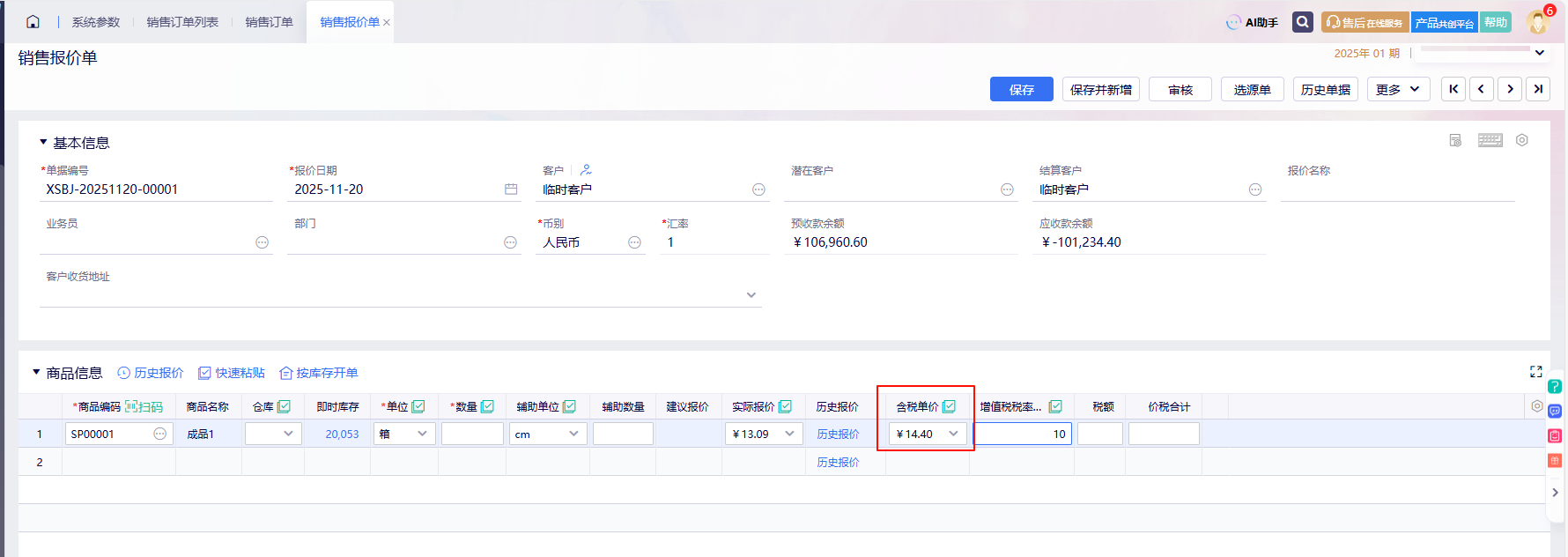Switch to 销售订单 tab
1568x557 pixels.
tap(269, 22)
